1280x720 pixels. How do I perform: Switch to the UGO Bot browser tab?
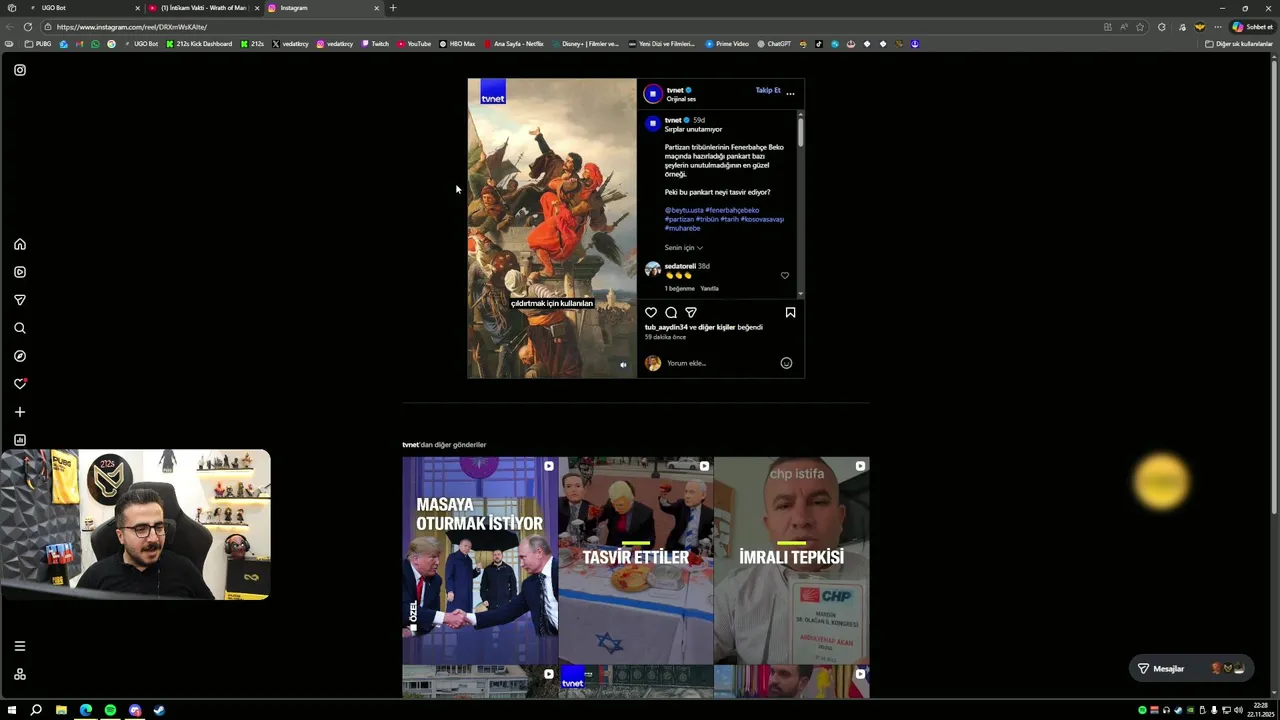tap(82, 8)
